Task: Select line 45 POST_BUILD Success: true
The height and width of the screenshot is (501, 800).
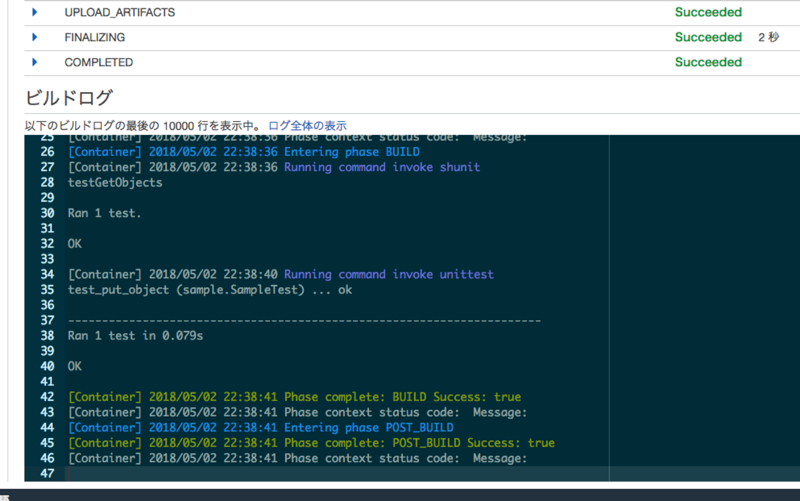Action: click(x=311, y=443)
